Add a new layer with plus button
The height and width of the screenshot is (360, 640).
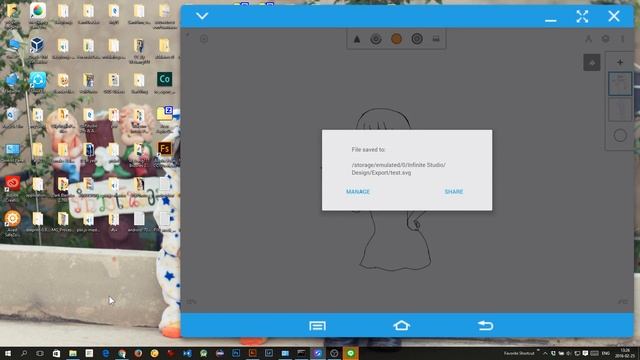[620, 62]
